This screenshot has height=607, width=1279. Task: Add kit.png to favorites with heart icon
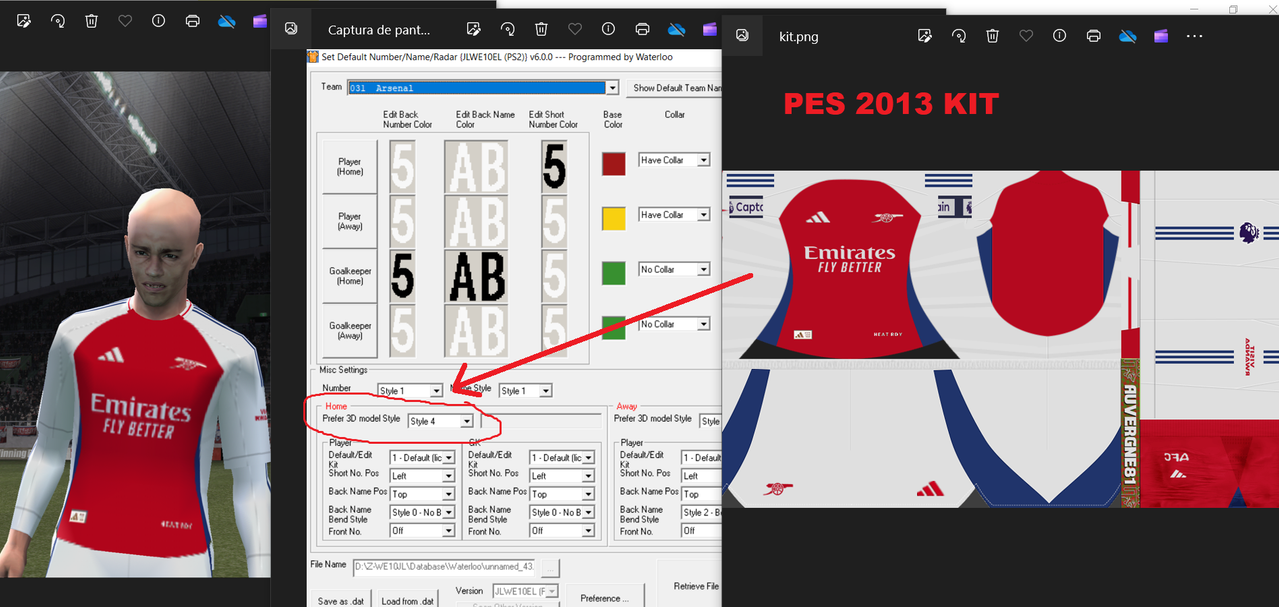pos(1026,35)
